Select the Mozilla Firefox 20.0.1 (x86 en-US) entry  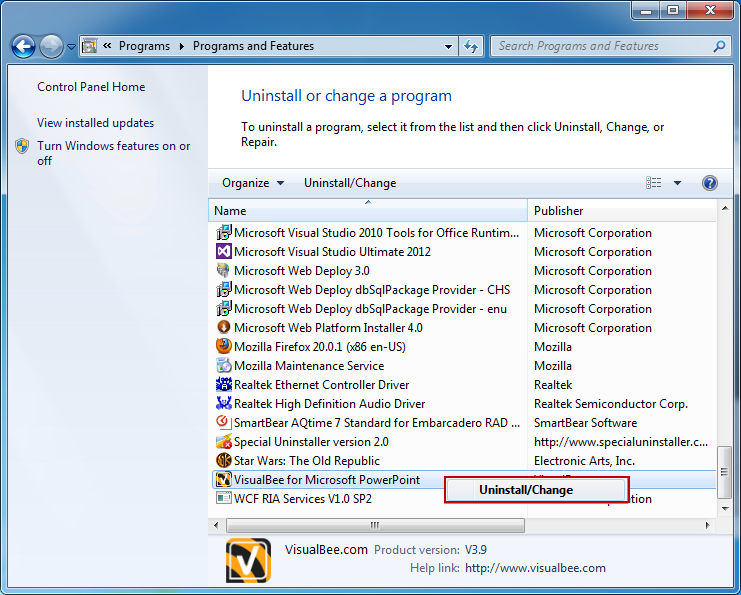click(x=319, y=347)
